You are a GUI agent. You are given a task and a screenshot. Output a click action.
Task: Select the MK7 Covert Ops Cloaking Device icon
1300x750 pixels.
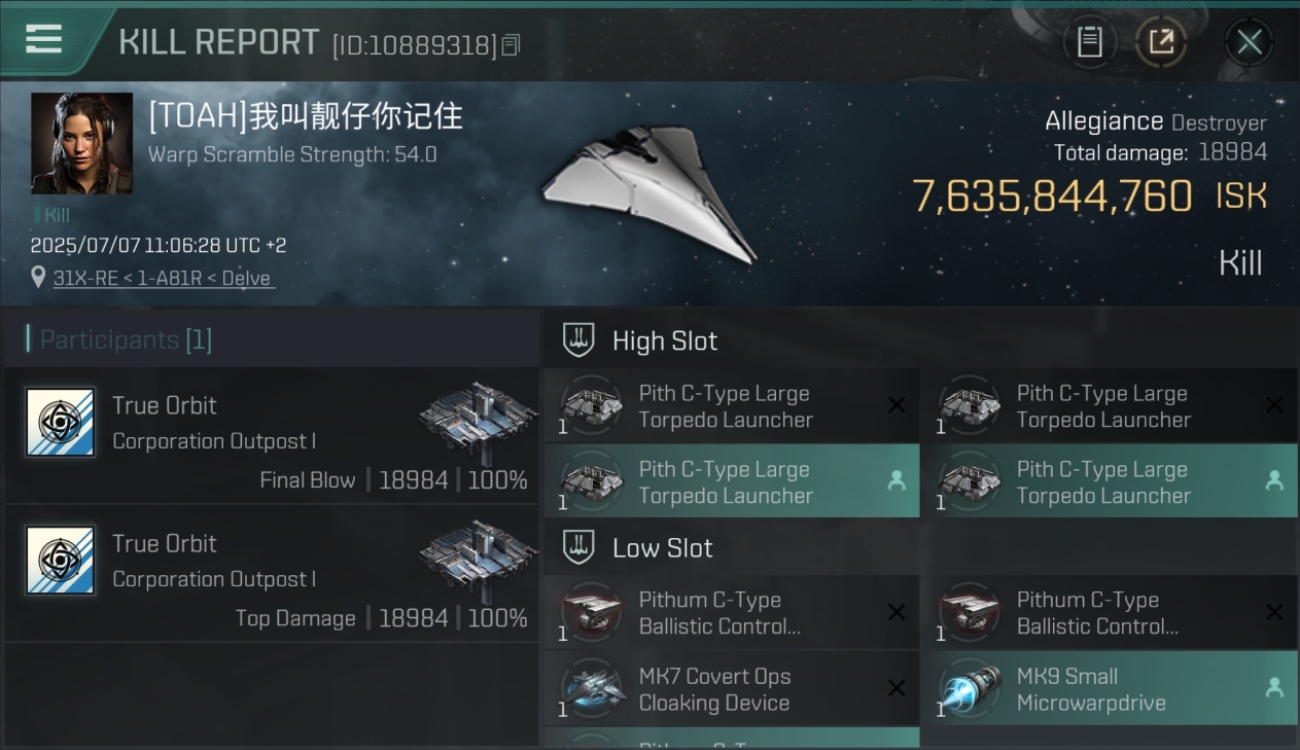click(x=591, y=689)
